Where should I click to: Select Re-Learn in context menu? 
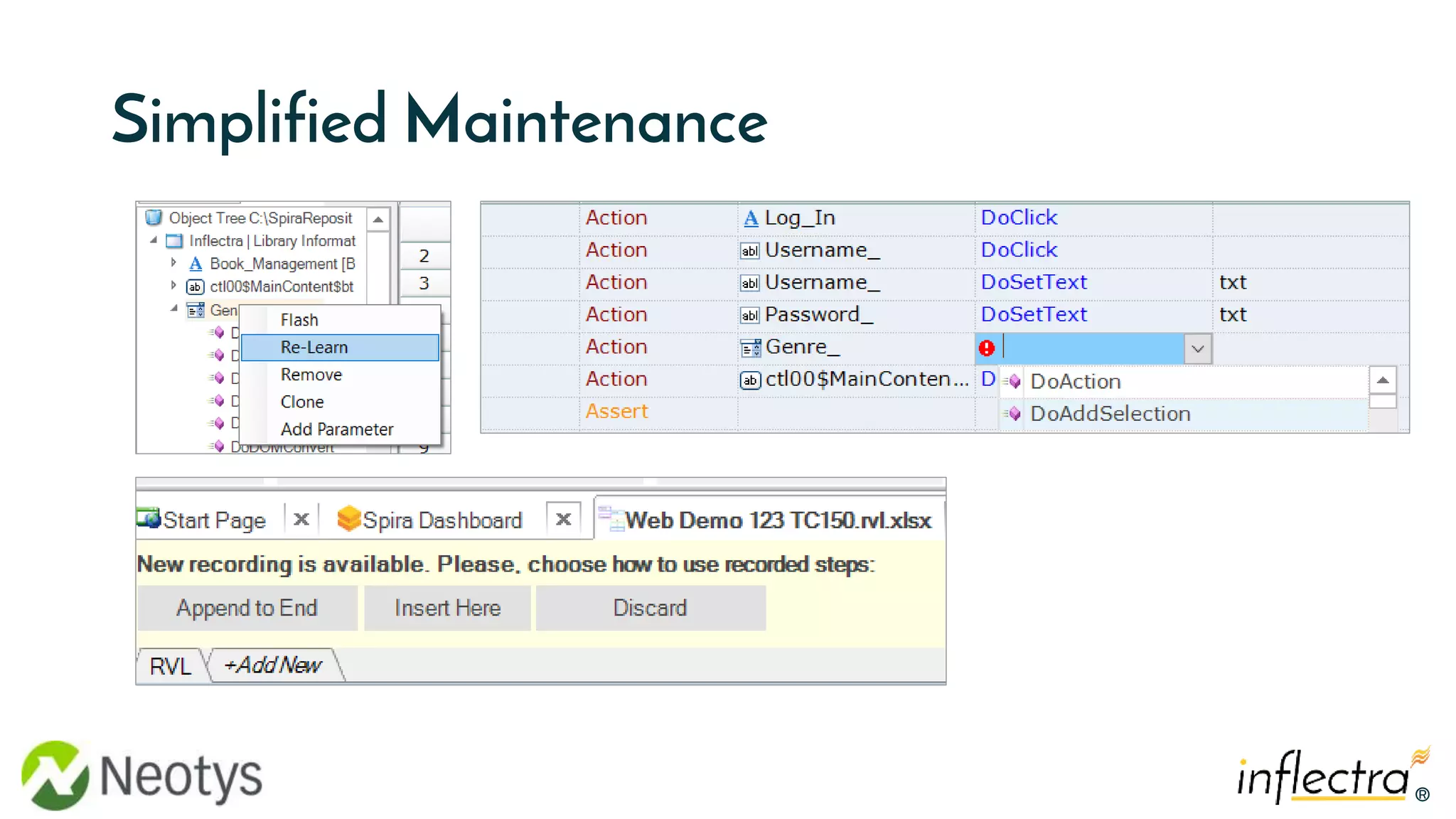[340, 347]
